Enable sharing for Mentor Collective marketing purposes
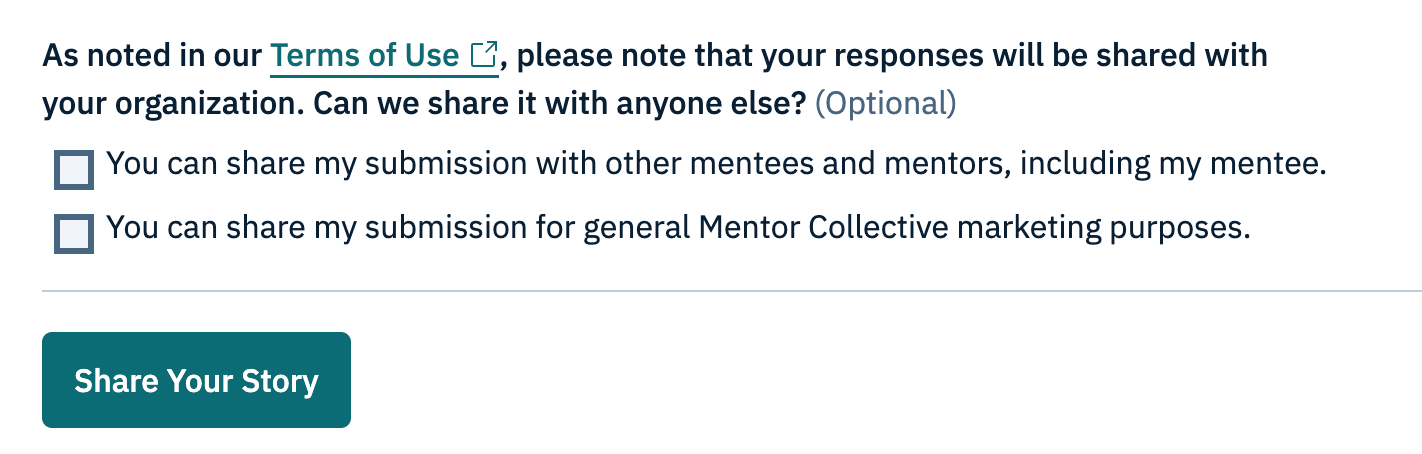Viewport: 1422px width, 454px height. point(74,235)
